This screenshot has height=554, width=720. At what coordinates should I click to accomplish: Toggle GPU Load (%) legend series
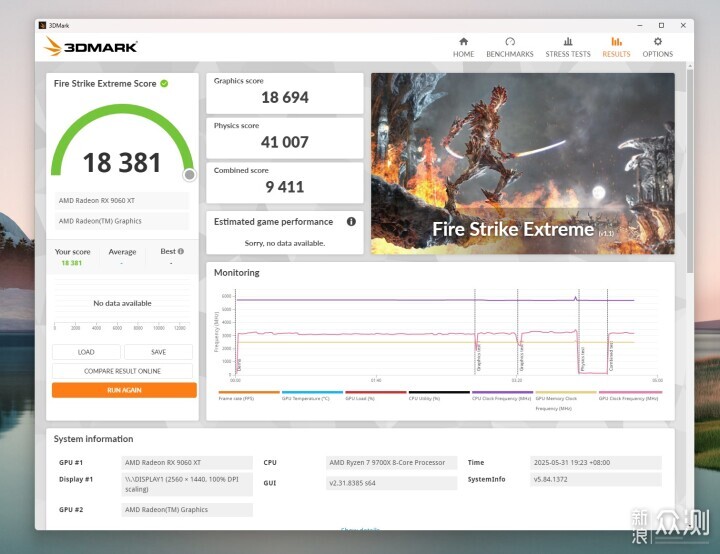(376, 396)
